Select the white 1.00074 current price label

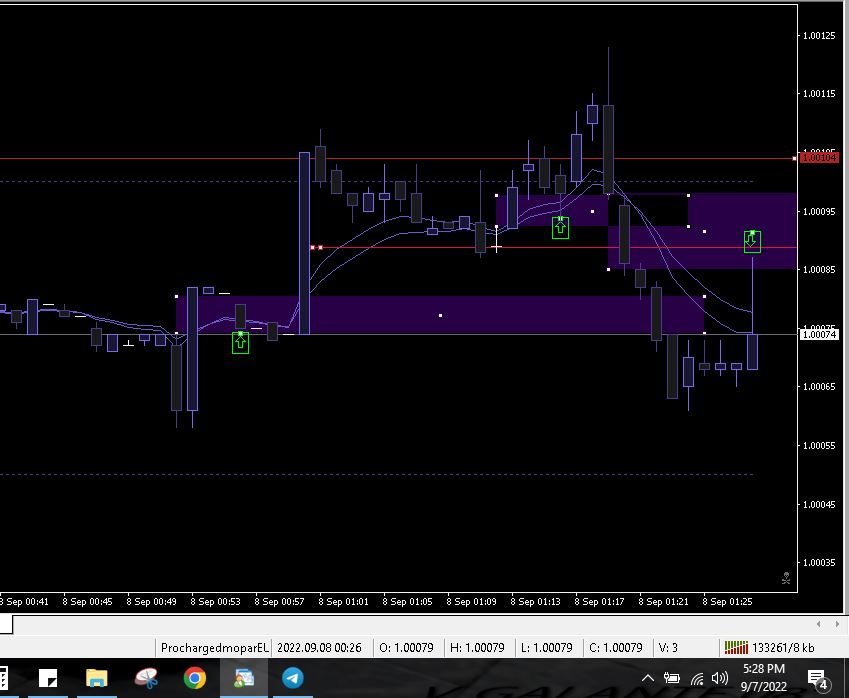pos(820,335)
